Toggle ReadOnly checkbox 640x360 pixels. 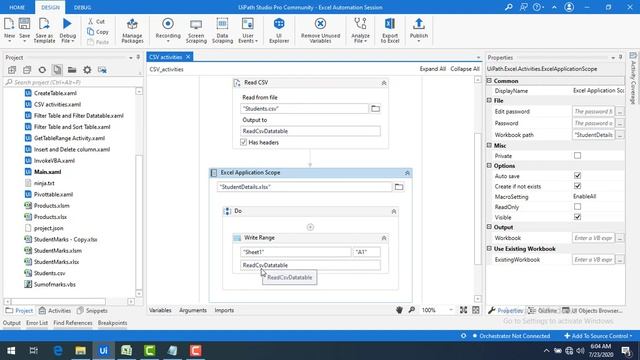577,207
